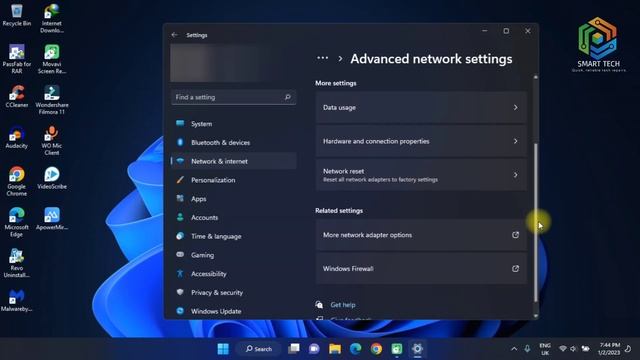
Task: Open Wondershare Filmora 11 desktop icon
Action: [52, 100]
